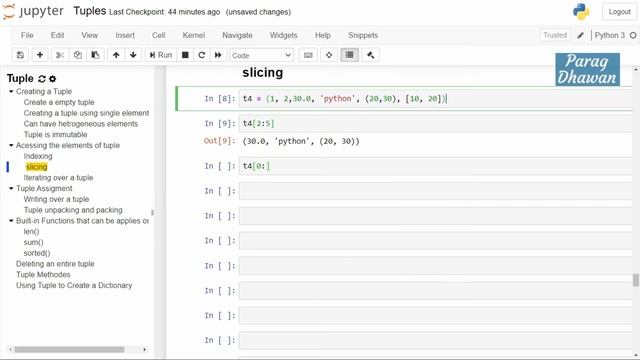The height and width of the screenshot is (360, 640).
Task: Cut selected cells with scissors icon
Action: (x=60, y=55)
